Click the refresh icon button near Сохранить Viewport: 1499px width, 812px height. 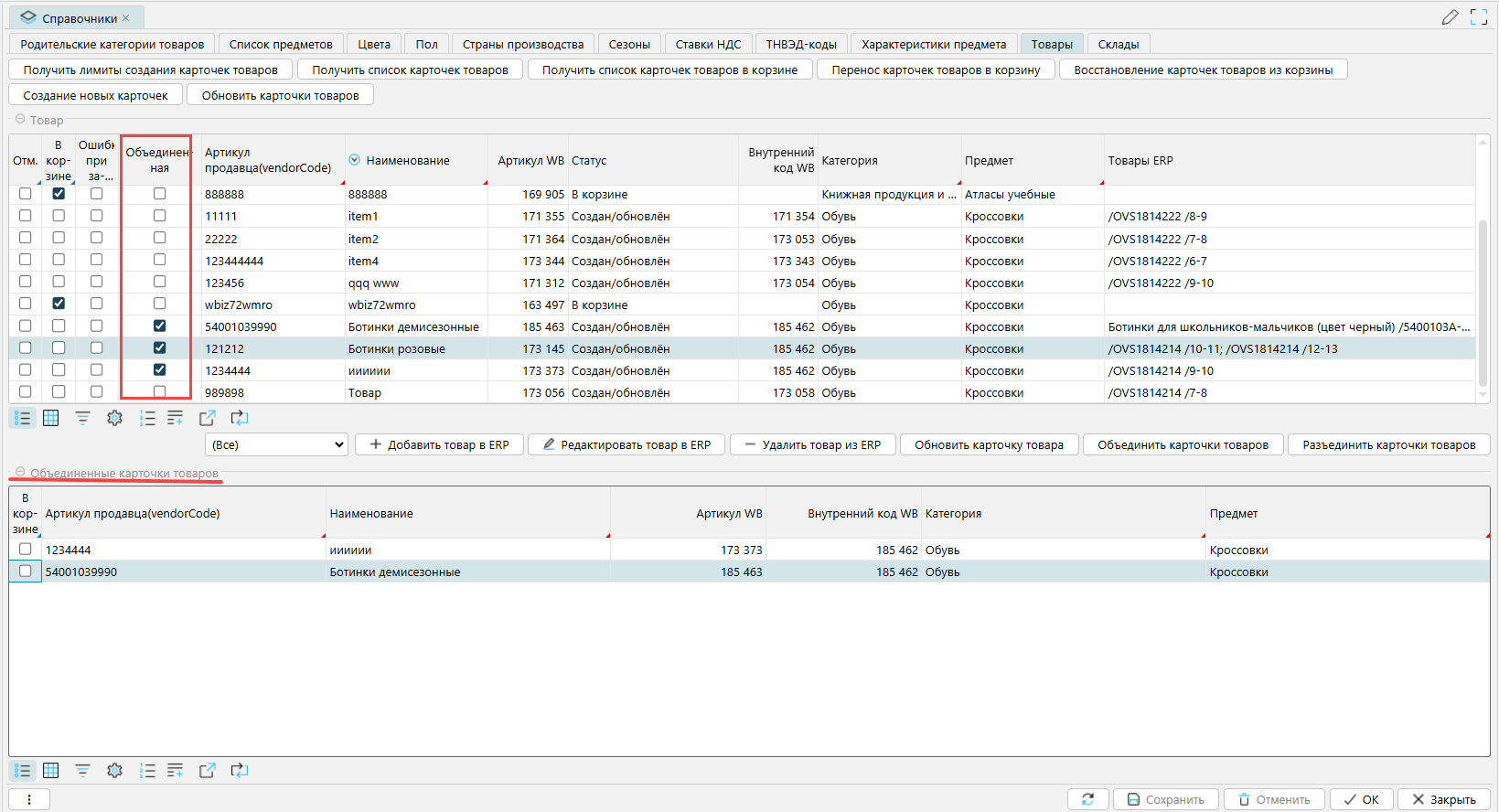pyautogui.click(x=1087, y=799)
